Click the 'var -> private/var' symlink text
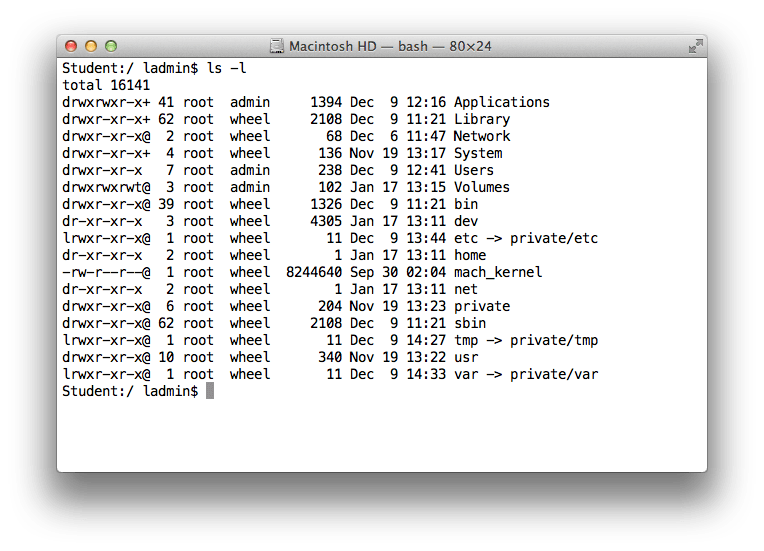Screen dimensions: 764x551 click(525, 374)
